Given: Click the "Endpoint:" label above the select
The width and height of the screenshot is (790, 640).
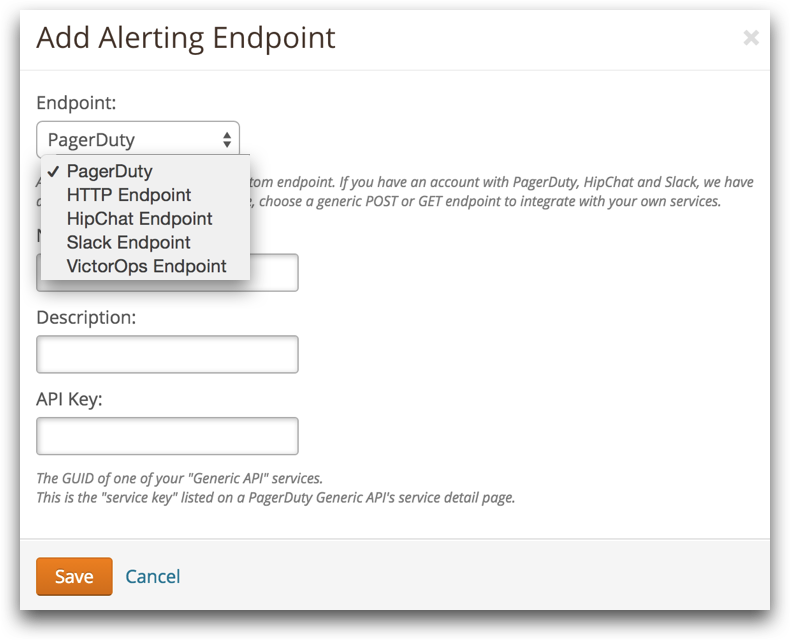Looking at the screenshot, I should pyautogui.click(x=76, y=103).
